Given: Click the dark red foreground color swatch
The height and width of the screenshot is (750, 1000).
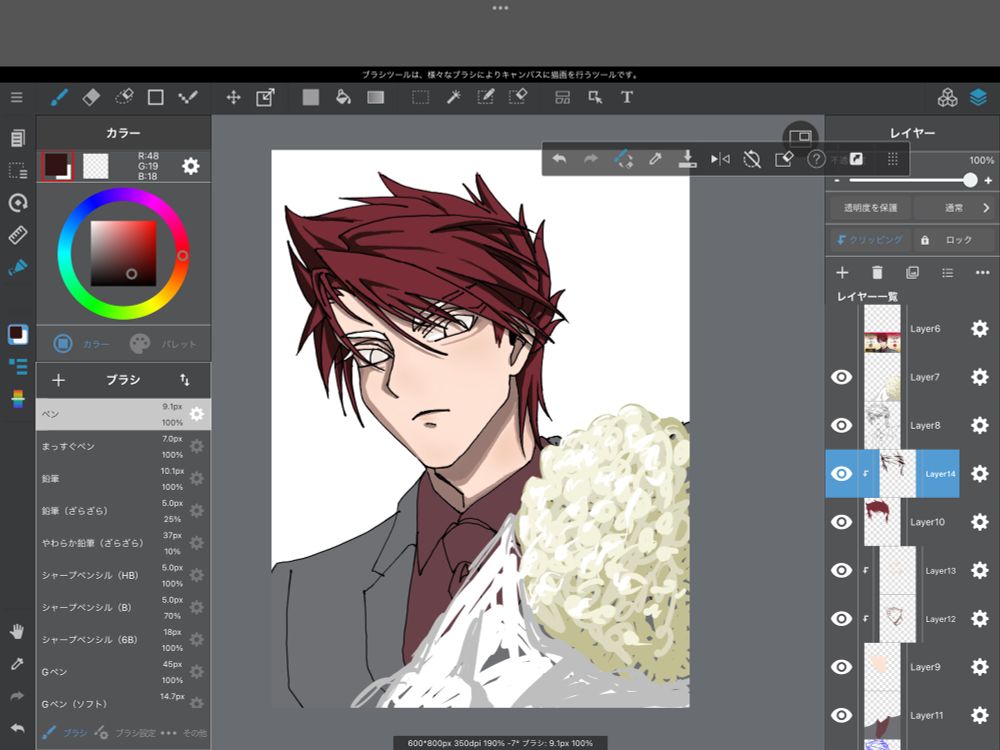Looking at the screenshot, I should [x=56, y=165].
